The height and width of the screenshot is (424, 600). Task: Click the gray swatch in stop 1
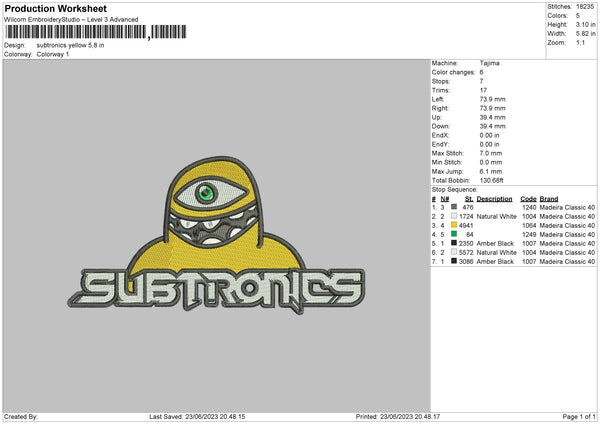point(454,207)
